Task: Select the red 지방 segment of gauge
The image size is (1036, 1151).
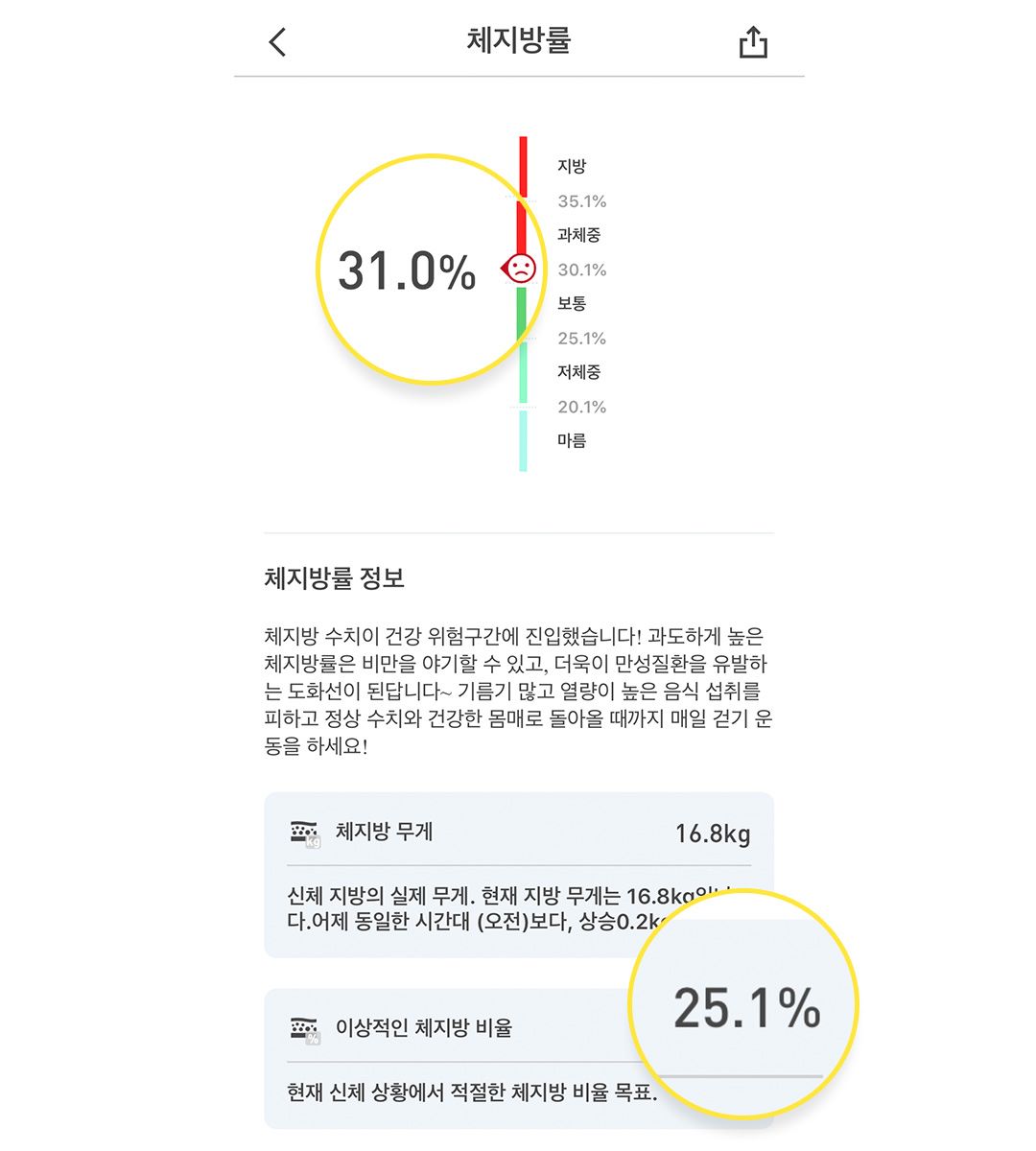Action: tap(523, 167)
